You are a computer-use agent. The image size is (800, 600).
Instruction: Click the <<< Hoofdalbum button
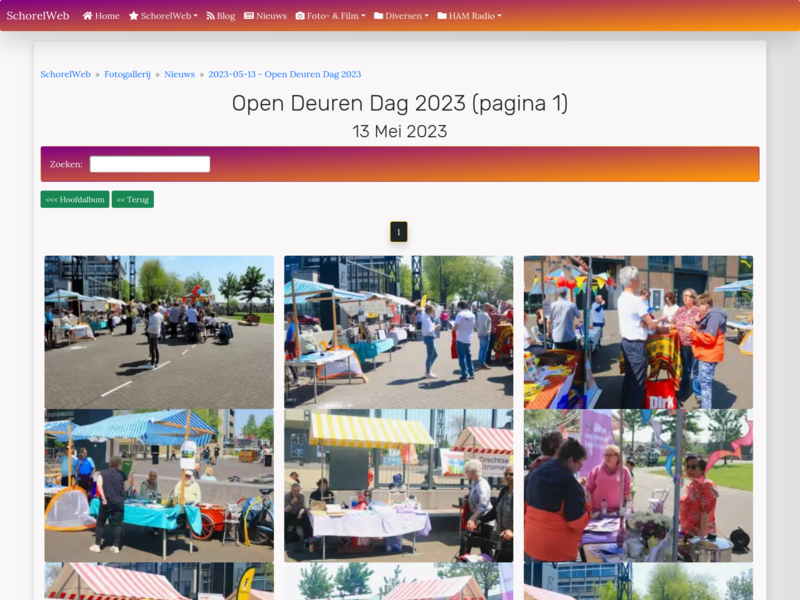click(x=75, y=199)
